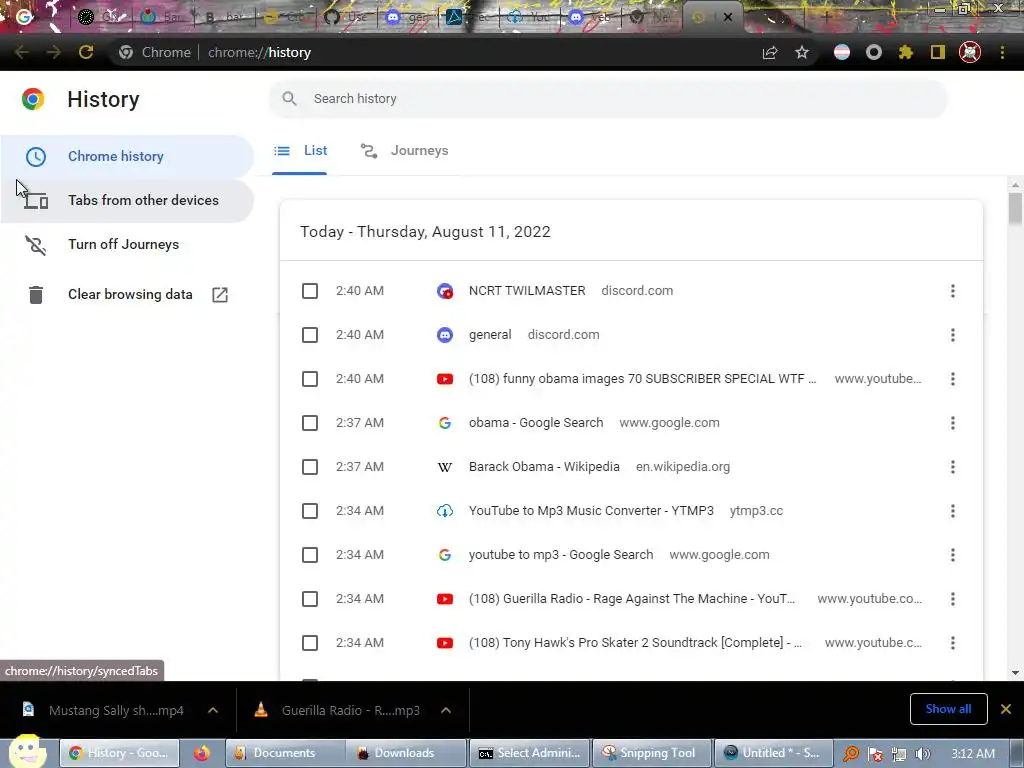Share this page icon in address bar
Screen dimensions: 1024x768
tap(770, 53)
